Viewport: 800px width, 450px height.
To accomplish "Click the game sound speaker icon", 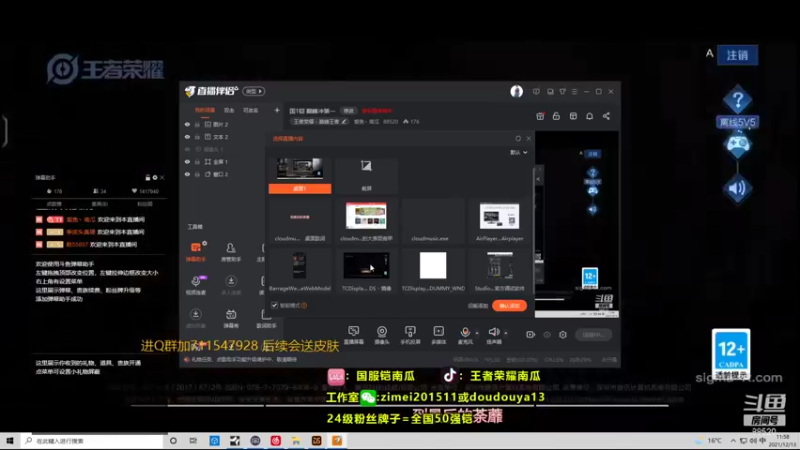I will click(x=738, y=189).
